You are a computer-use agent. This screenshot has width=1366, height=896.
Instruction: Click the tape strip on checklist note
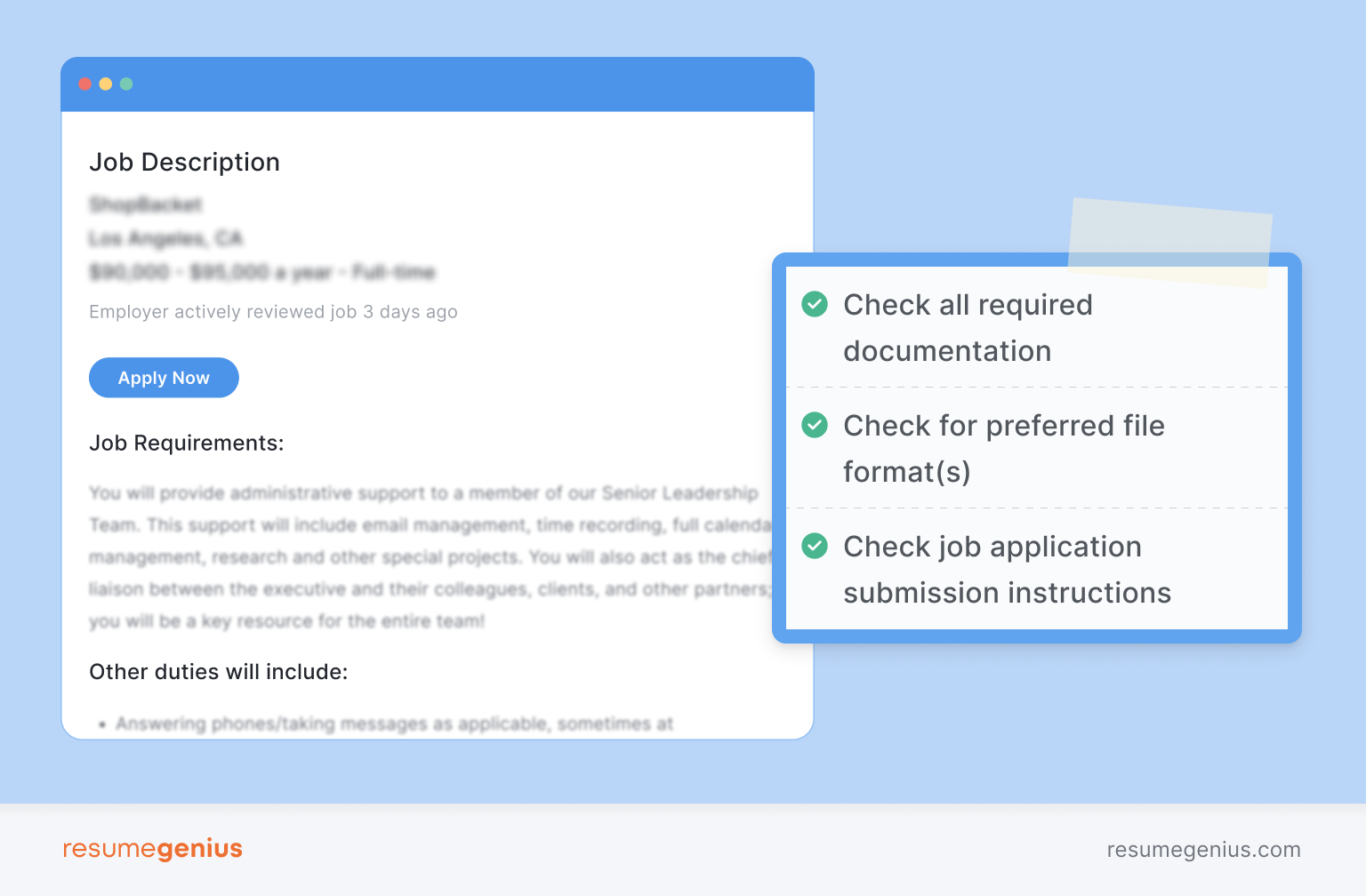point(1170,242)
